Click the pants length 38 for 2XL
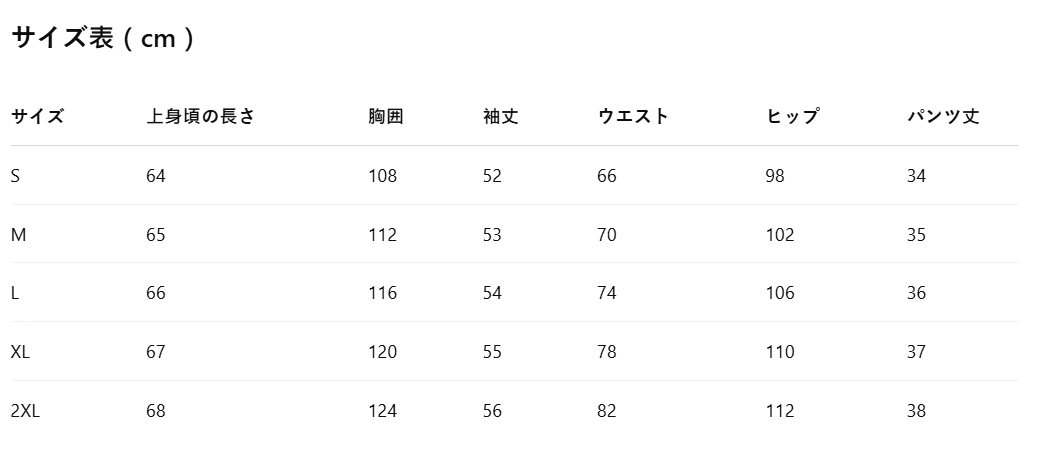 coord(916,411)
